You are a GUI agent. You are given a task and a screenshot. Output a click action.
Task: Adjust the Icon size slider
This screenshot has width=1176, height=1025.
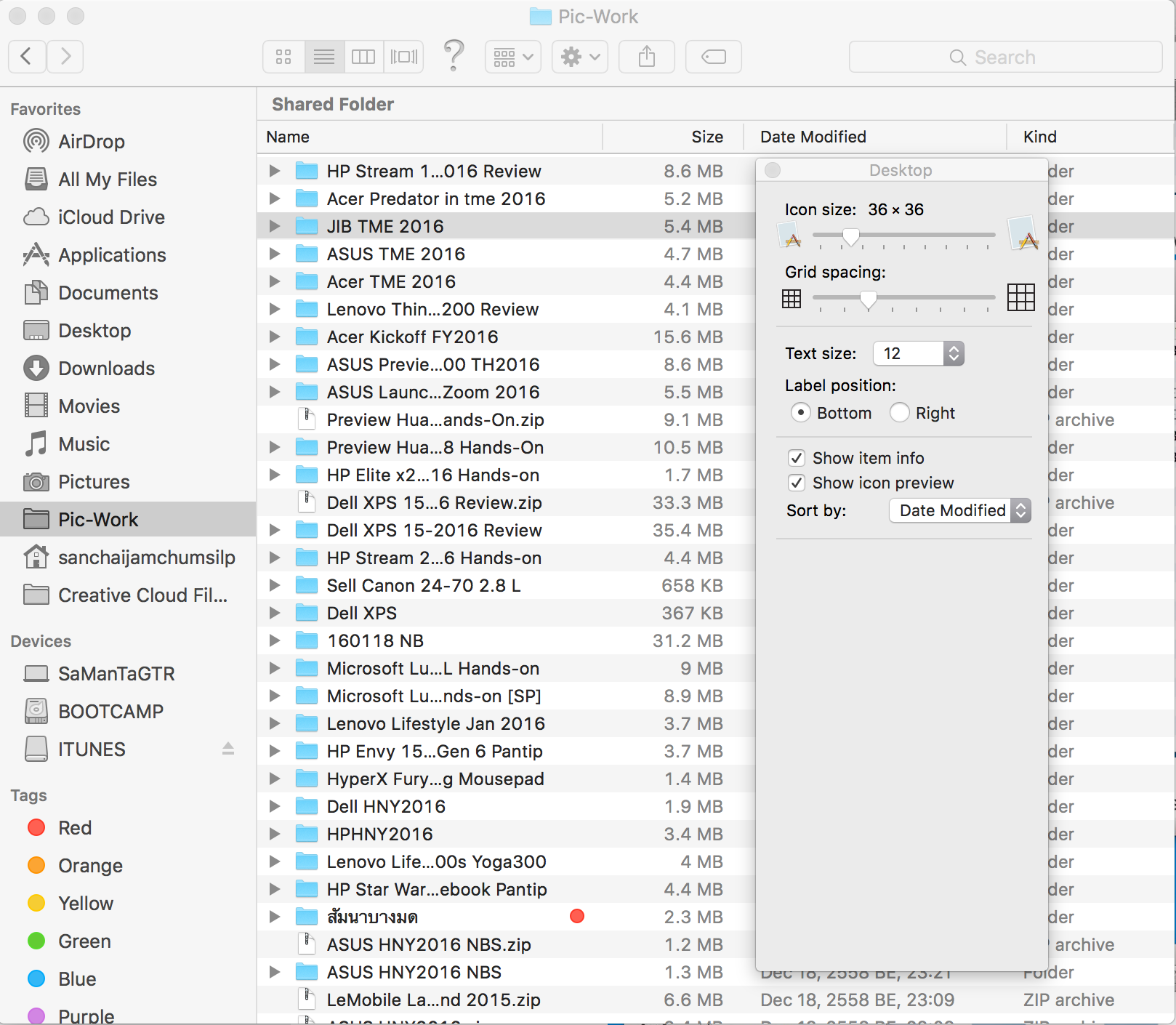pyautogui.click(x=850, y=236)
